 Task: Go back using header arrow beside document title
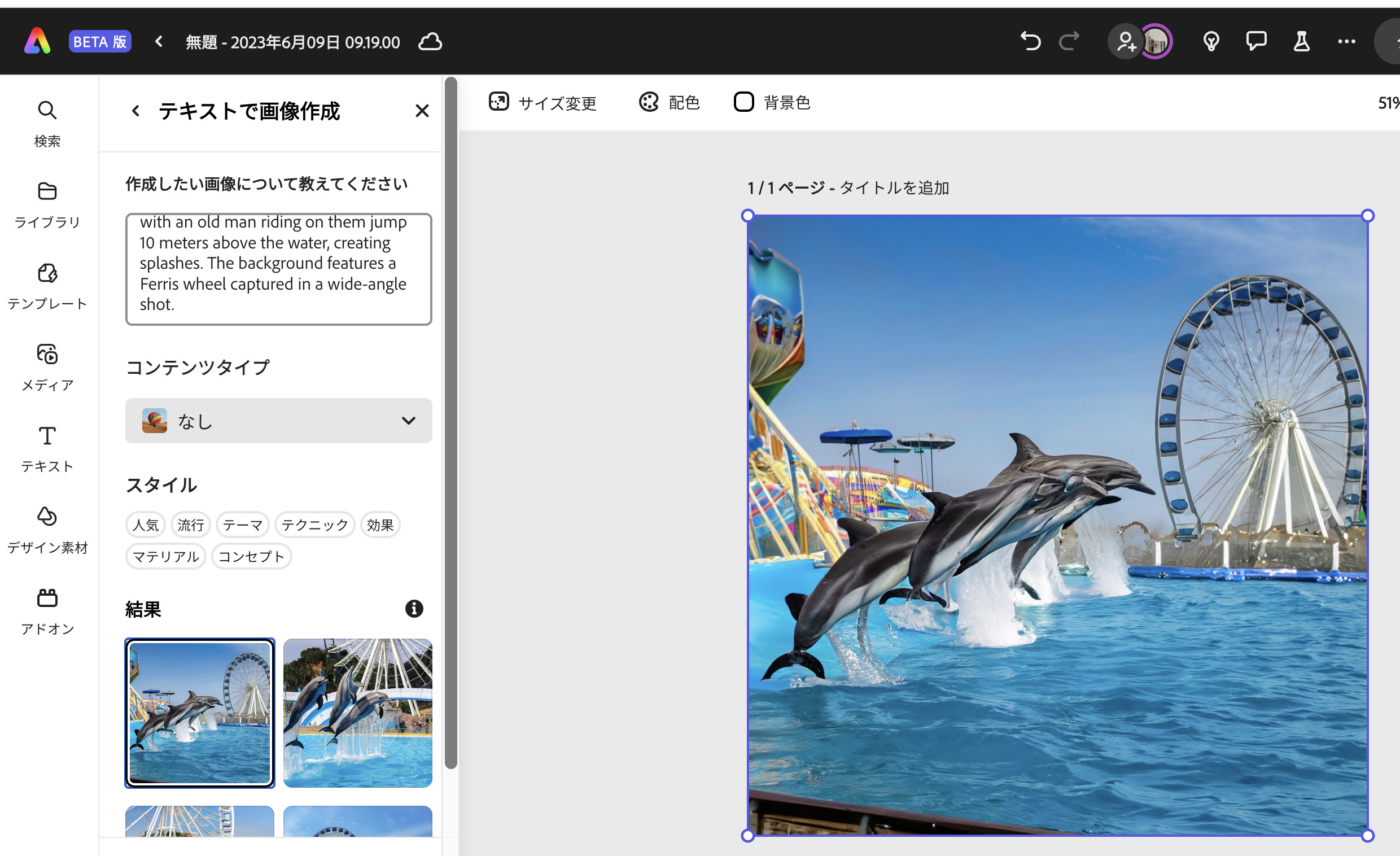point(159,41)
